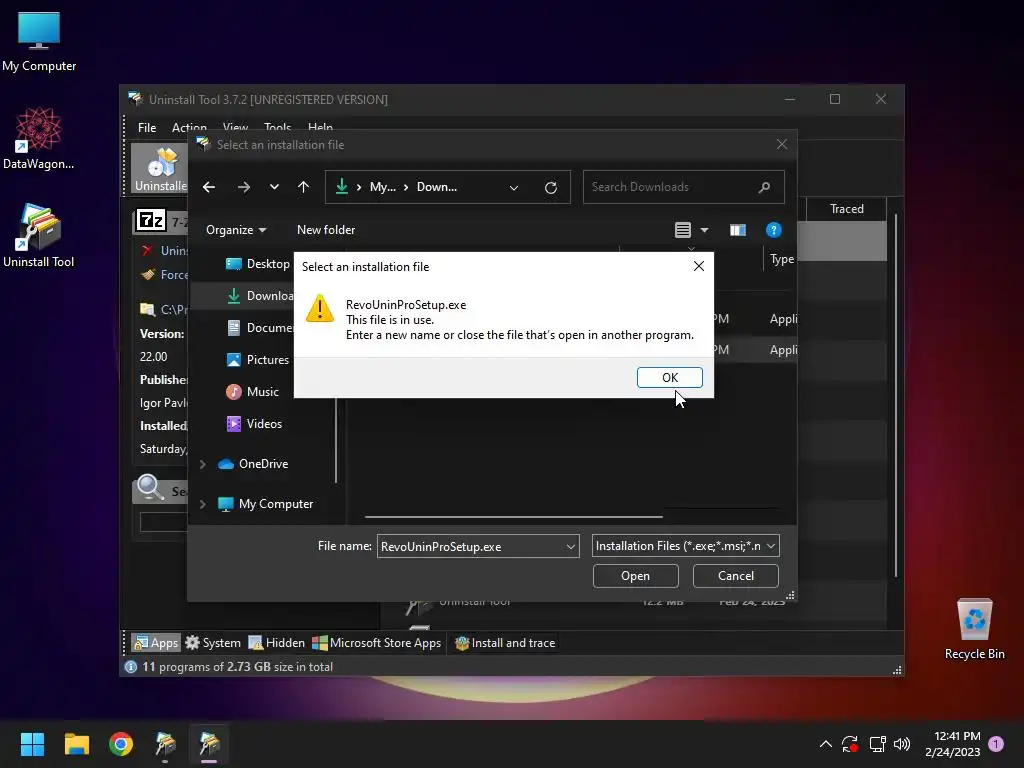Open the Installation Files type filter dropdown

[x=771, y=546]
